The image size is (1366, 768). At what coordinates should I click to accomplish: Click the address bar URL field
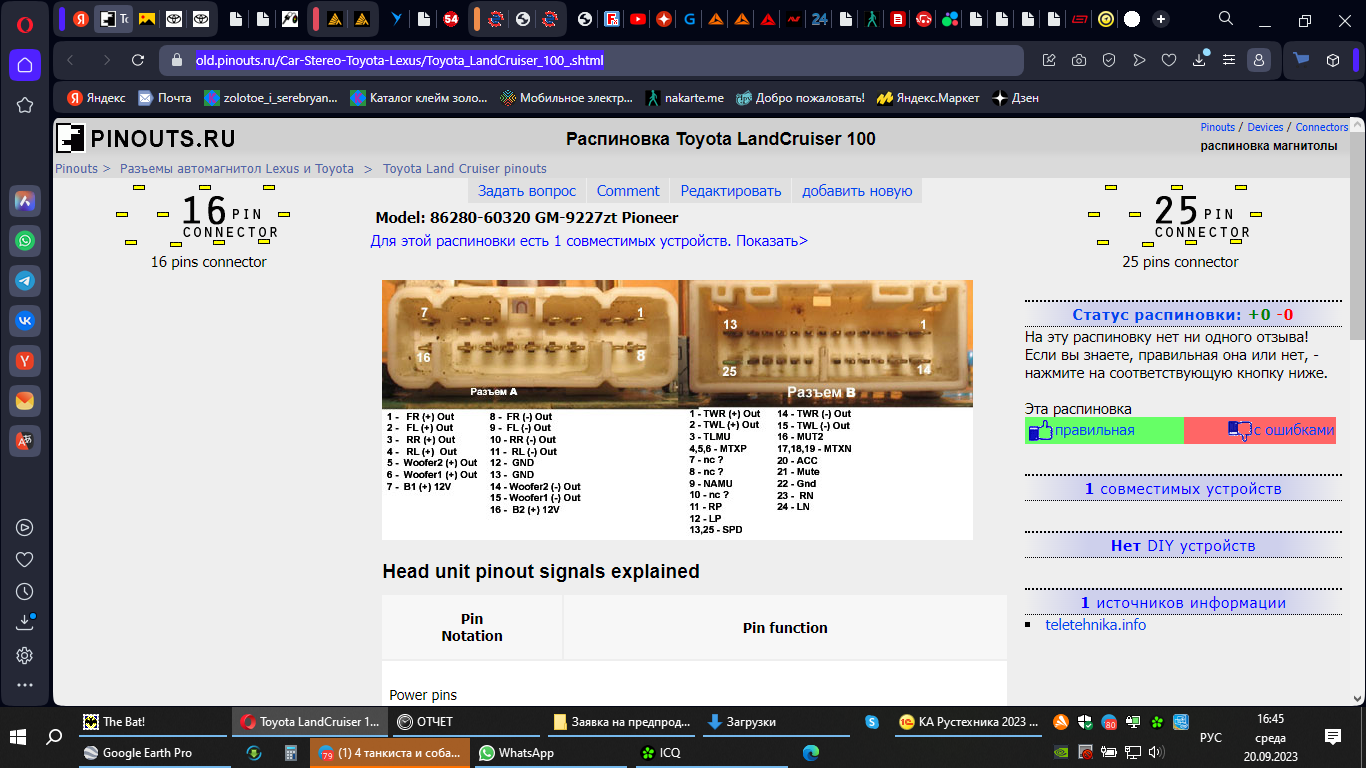coord(590,60)
